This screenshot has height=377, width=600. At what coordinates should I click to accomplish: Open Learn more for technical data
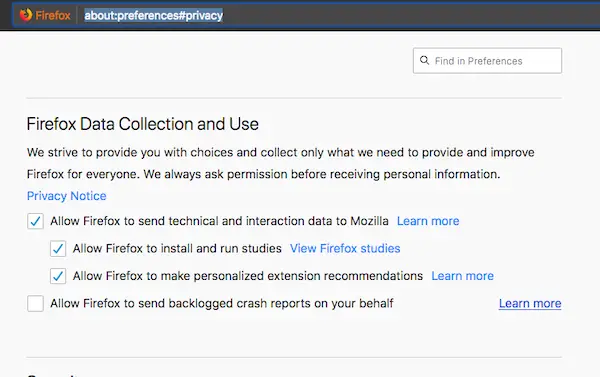428,221
